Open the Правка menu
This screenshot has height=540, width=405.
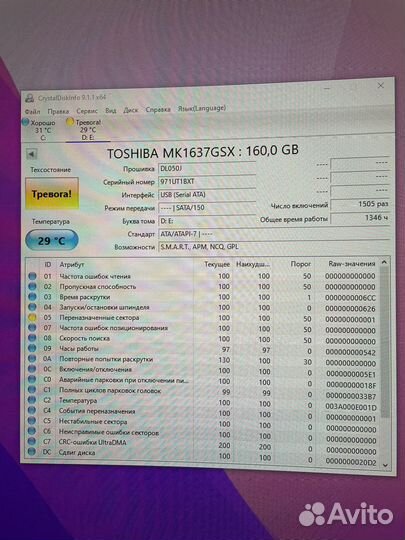[x=58, y=111]
